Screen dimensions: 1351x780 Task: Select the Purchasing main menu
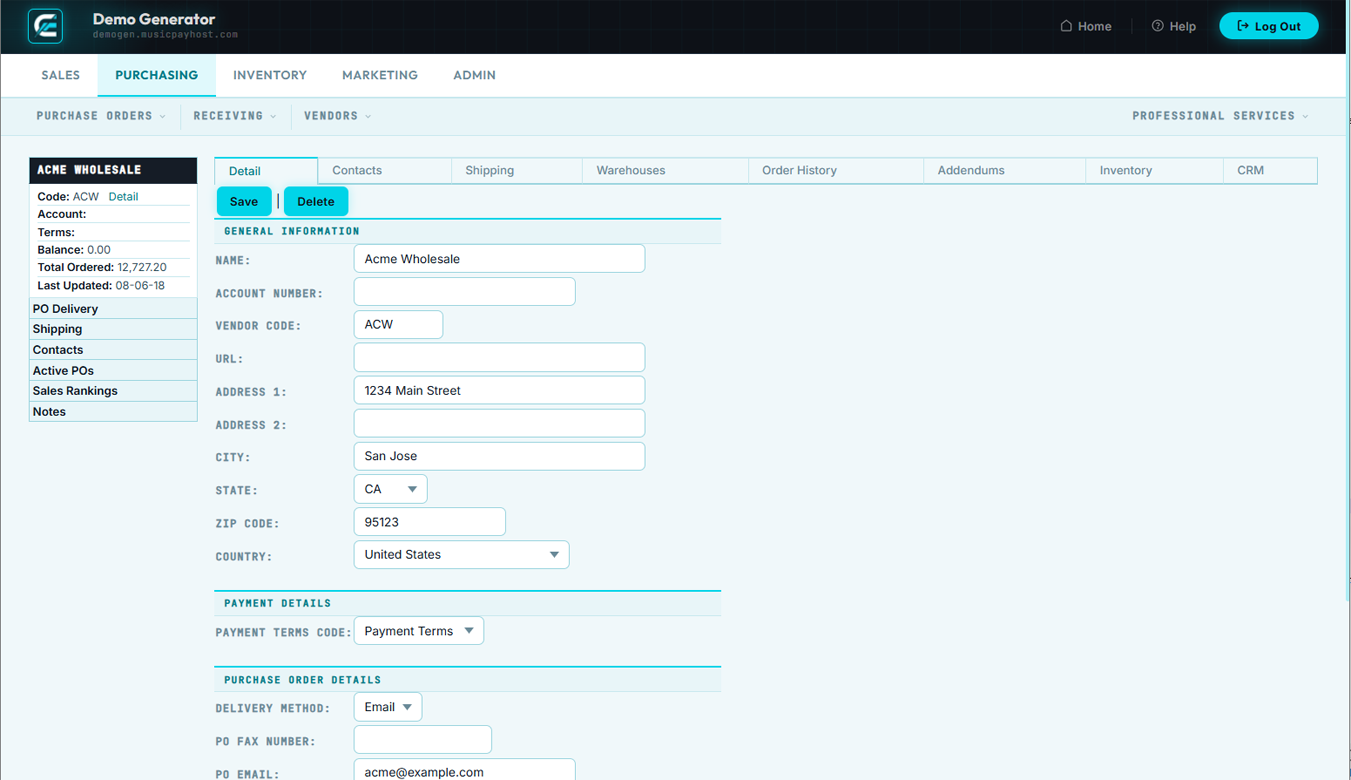click(x=156, y=75)
